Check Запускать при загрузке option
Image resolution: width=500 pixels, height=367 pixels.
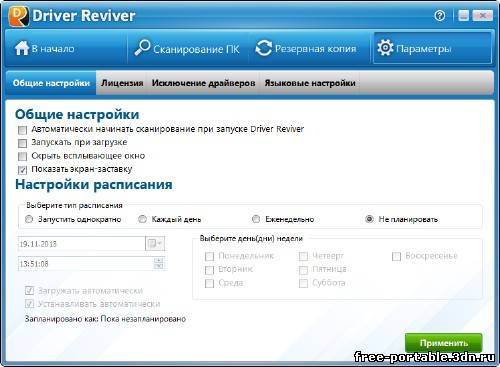tap(22, 143)
